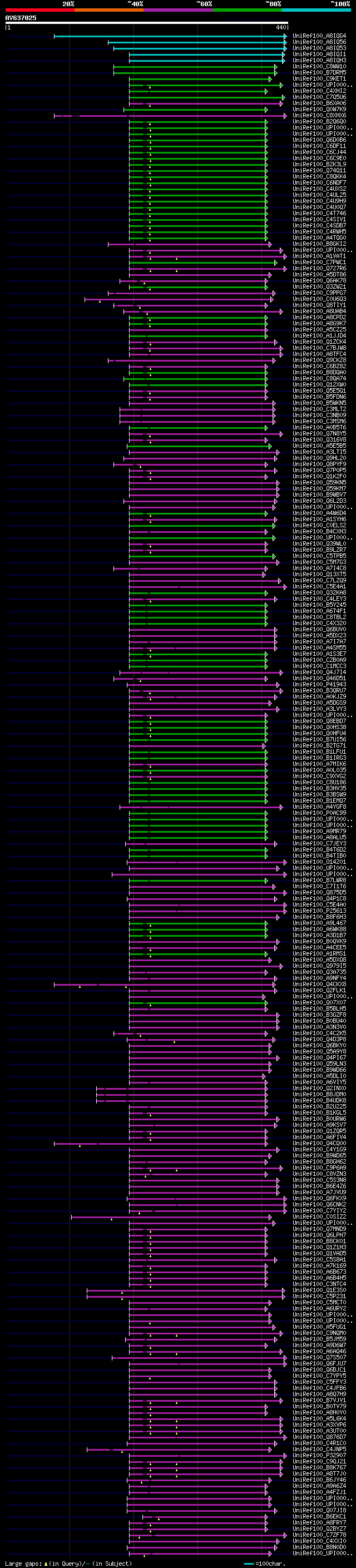Screen dimensions: 356x1568
Task: Click the cyan segment of the identity legend
Action: pyautogui.click(x=316, y=10)
